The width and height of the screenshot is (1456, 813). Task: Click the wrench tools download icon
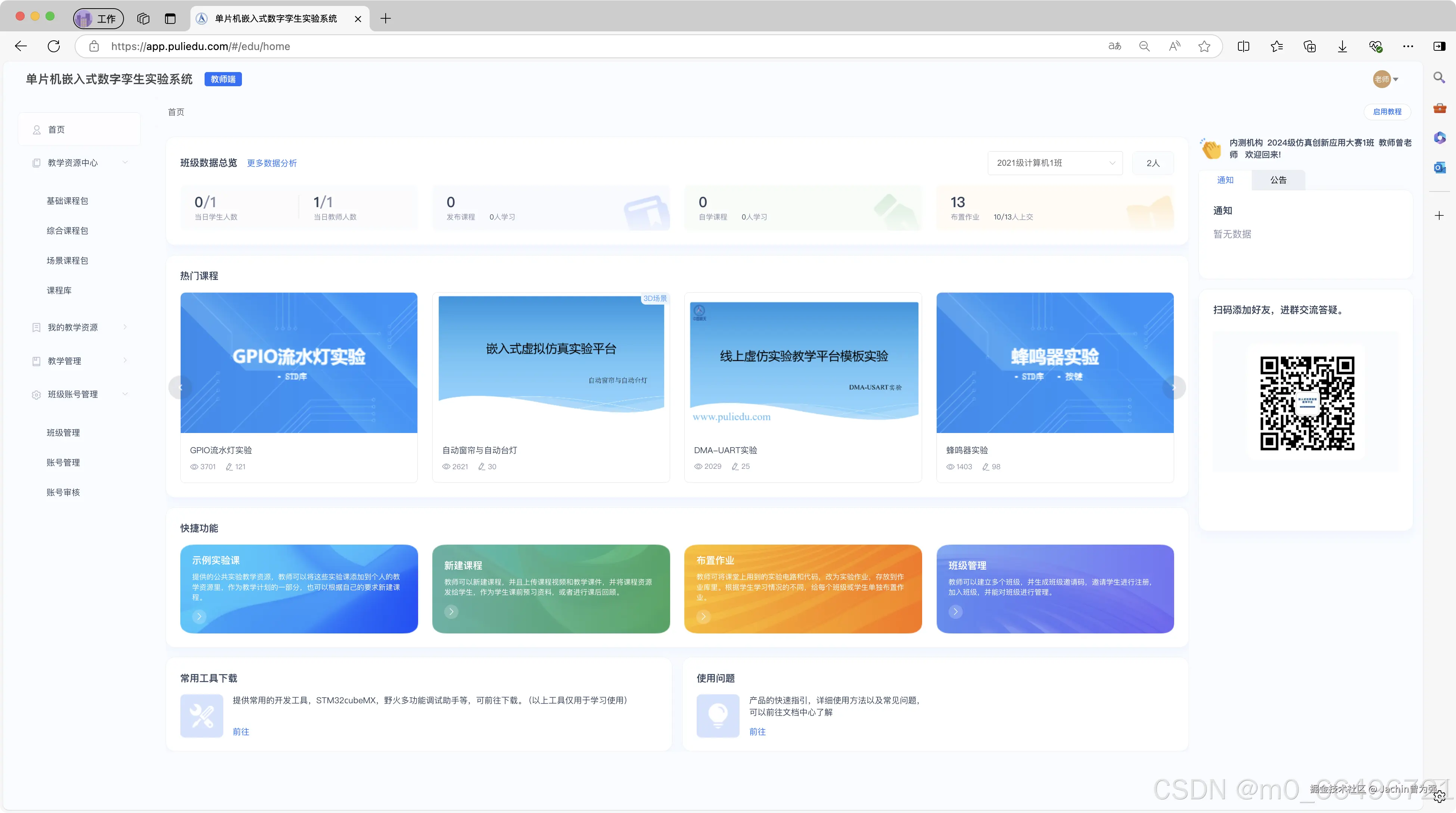tap(202, 716)
